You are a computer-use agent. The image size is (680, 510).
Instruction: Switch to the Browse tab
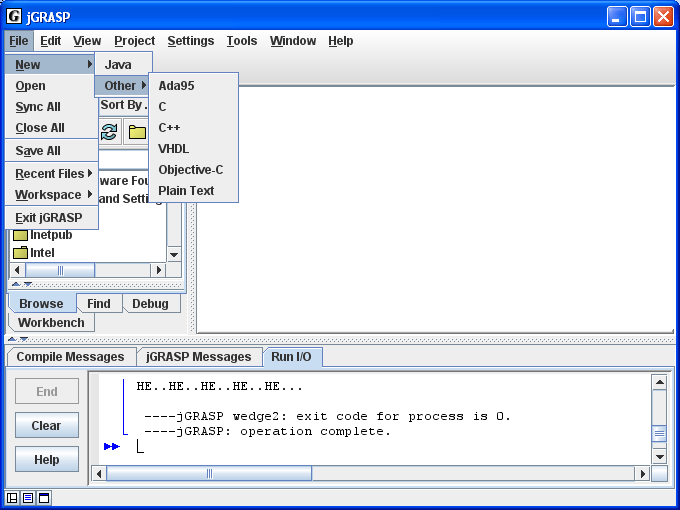[42, 303]
